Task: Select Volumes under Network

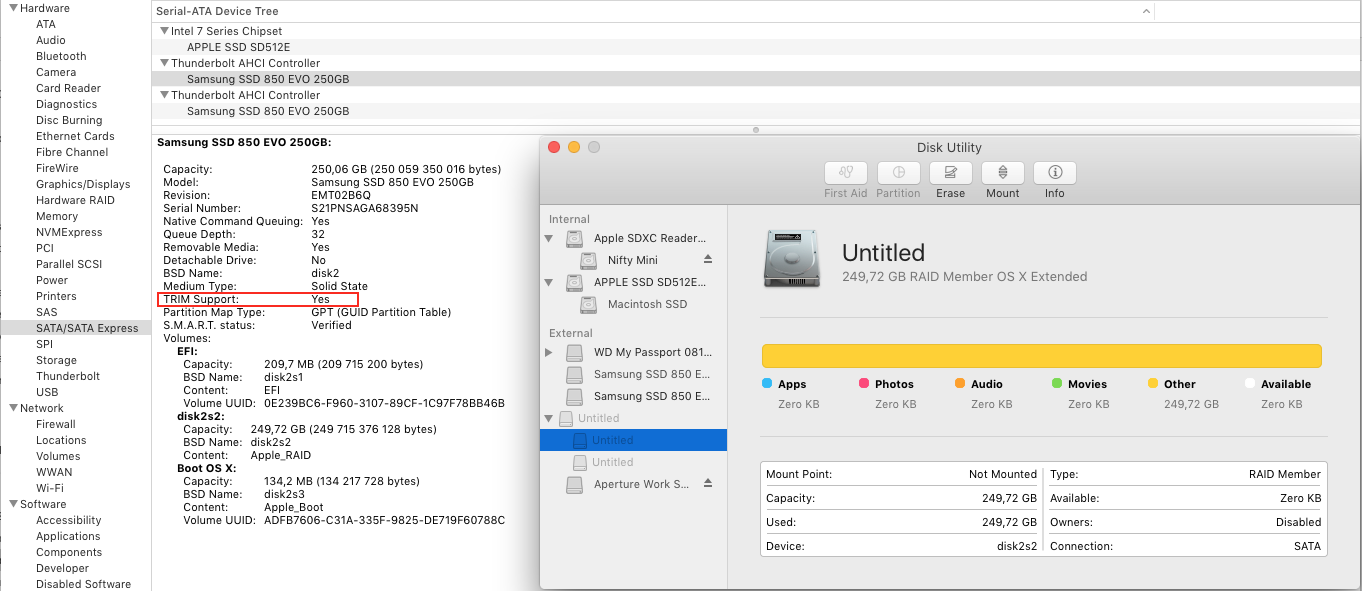Action: [x=58, y=456]
